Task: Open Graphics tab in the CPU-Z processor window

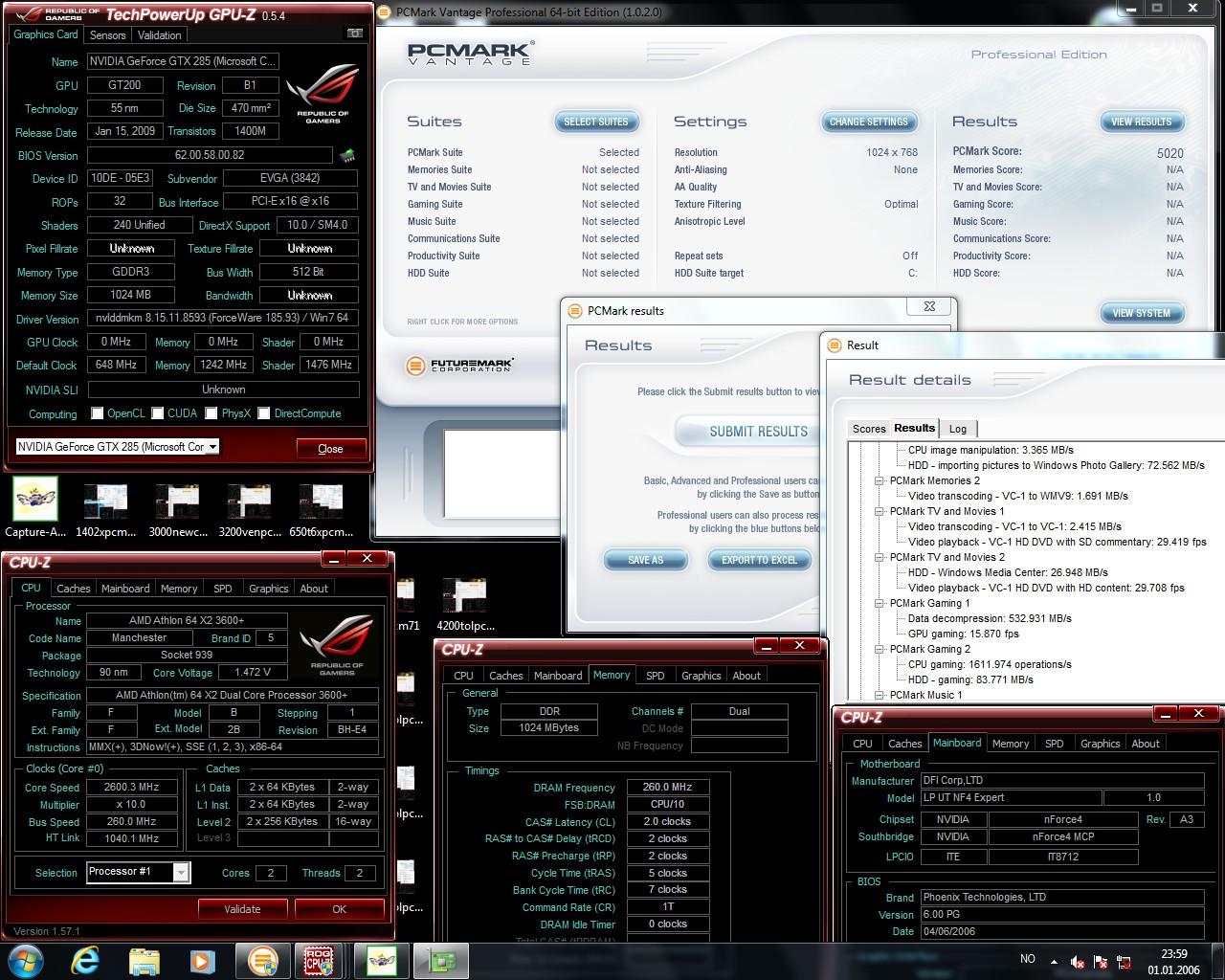Action: (268, 589)
